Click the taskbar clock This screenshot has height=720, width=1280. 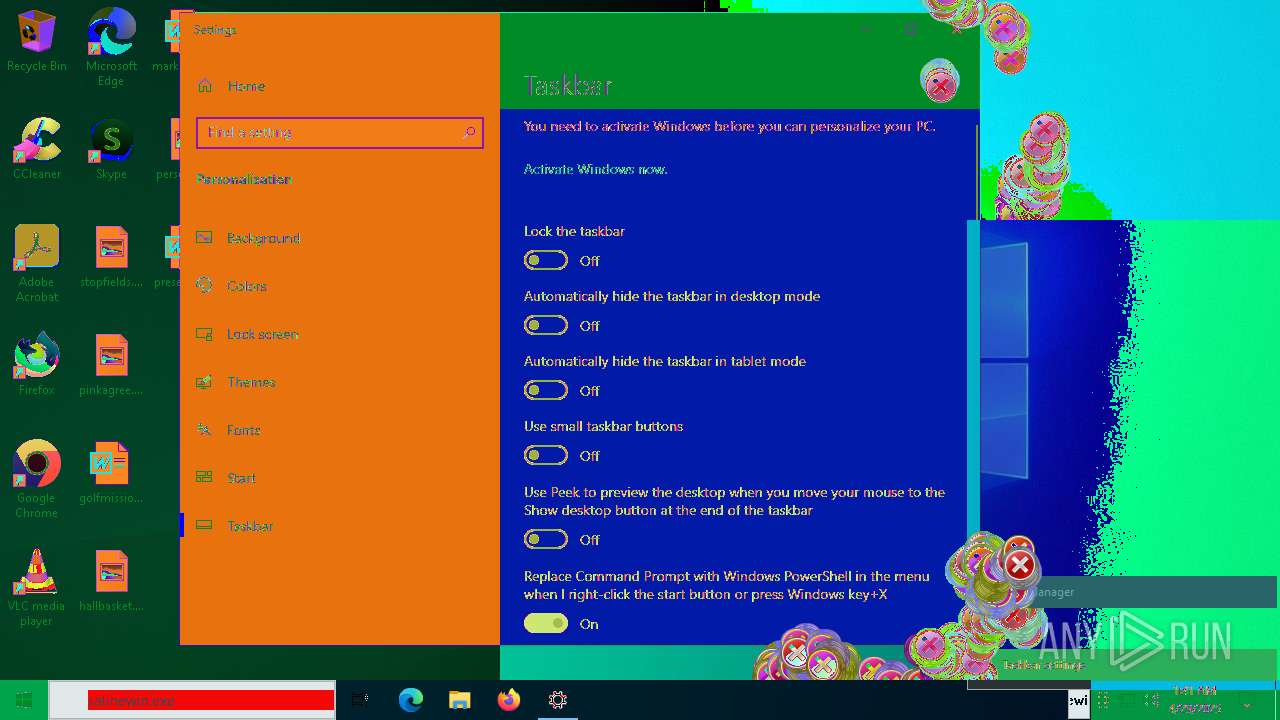1196,700
